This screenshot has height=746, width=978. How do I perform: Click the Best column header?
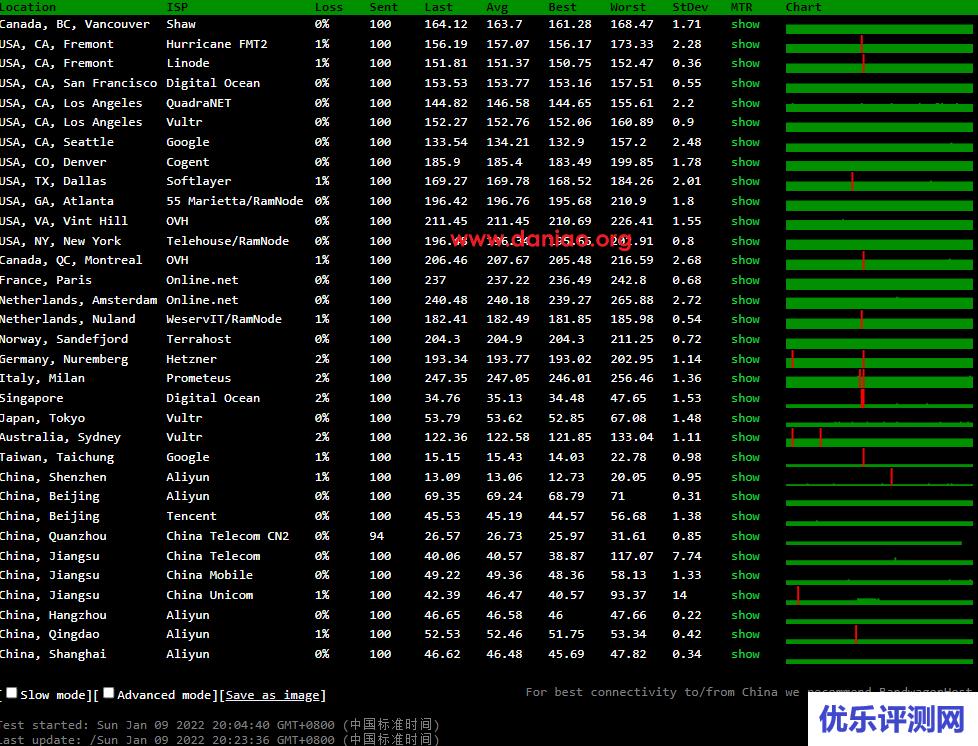click(x=563, y=7)
